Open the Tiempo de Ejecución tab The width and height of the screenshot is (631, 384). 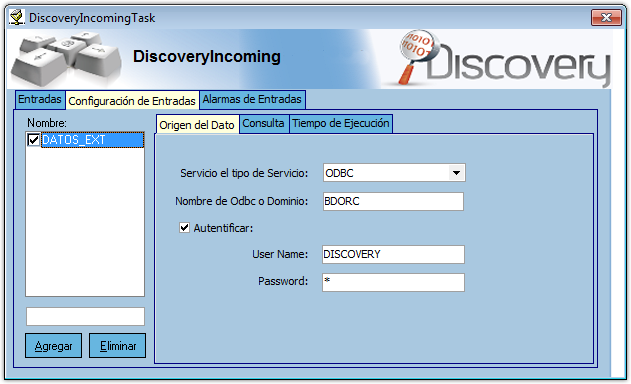340,124
